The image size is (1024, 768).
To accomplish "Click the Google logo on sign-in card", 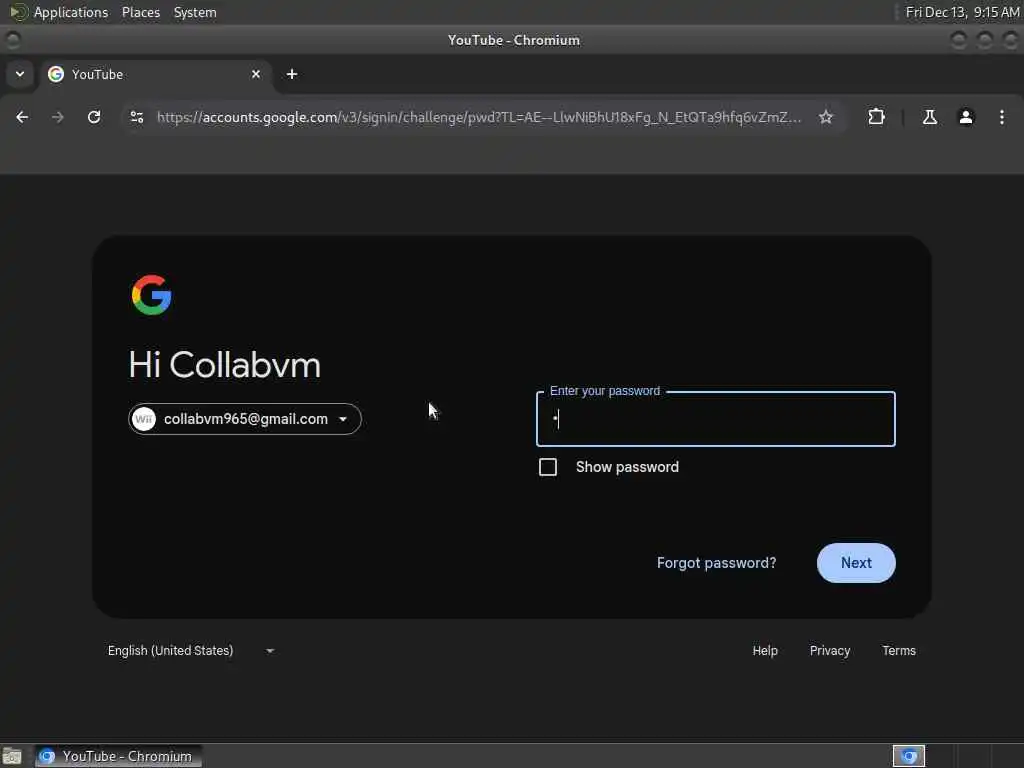I will (x=152, y=295).
